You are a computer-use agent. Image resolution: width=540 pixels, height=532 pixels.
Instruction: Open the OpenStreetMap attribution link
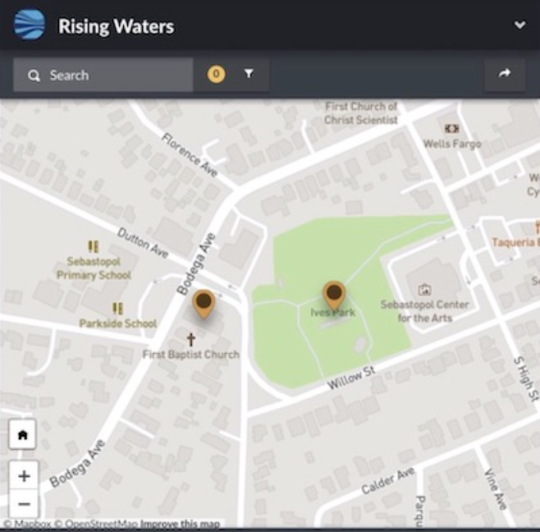pyautogui.click(x=96, y=524)
